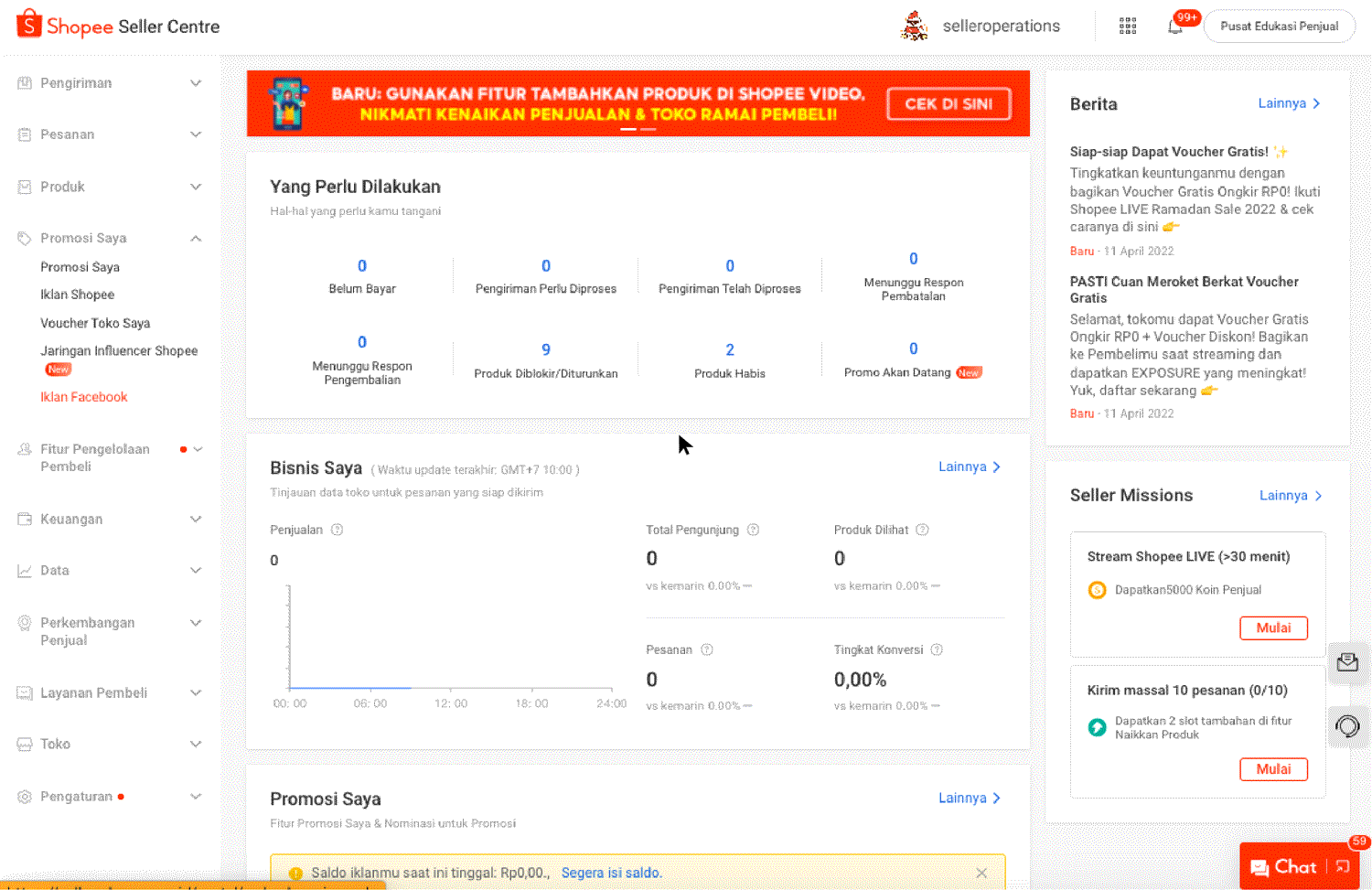Open Pengiriman Perlu Diproses count
Viewport: 1372px width, 890px height.
click(546, 266)
